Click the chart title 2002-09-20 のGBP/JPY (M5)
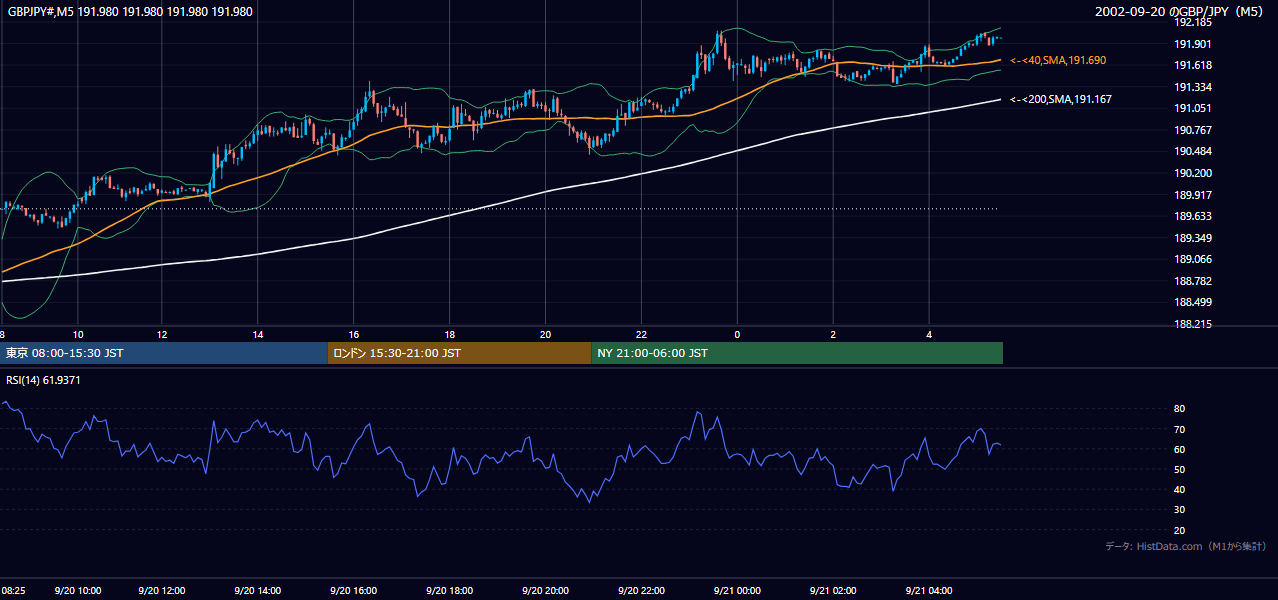1278x600 pixels. [1179, 12]
